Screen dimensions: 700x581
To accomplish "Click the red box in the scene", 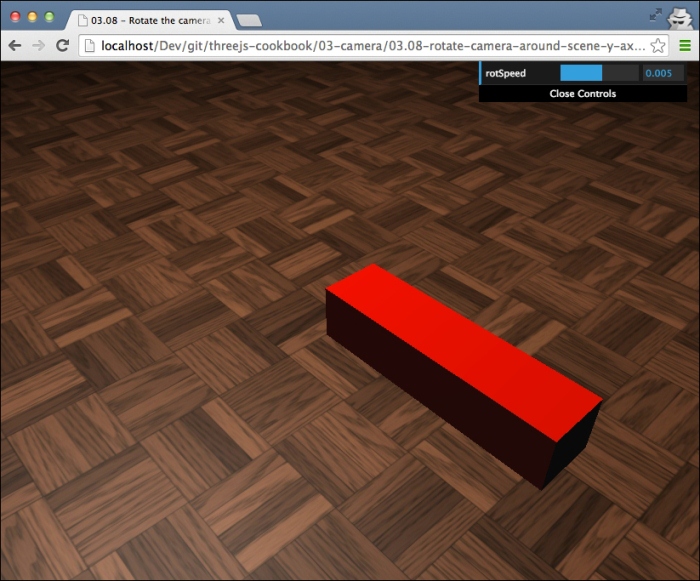I will (x=462, y=374).
